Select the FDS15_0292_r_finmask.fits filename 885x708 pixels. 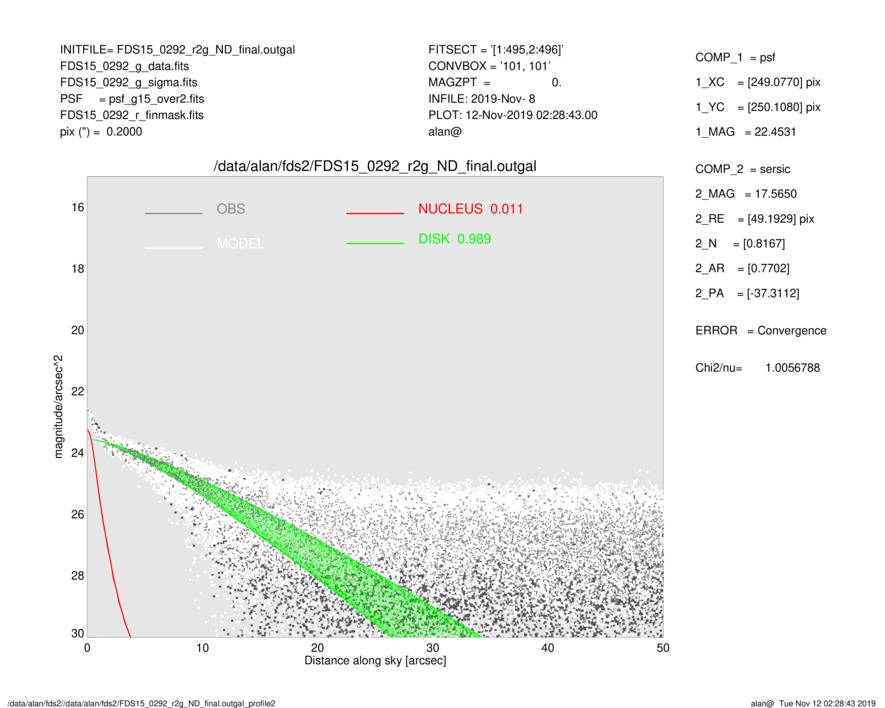coord(132,115)
